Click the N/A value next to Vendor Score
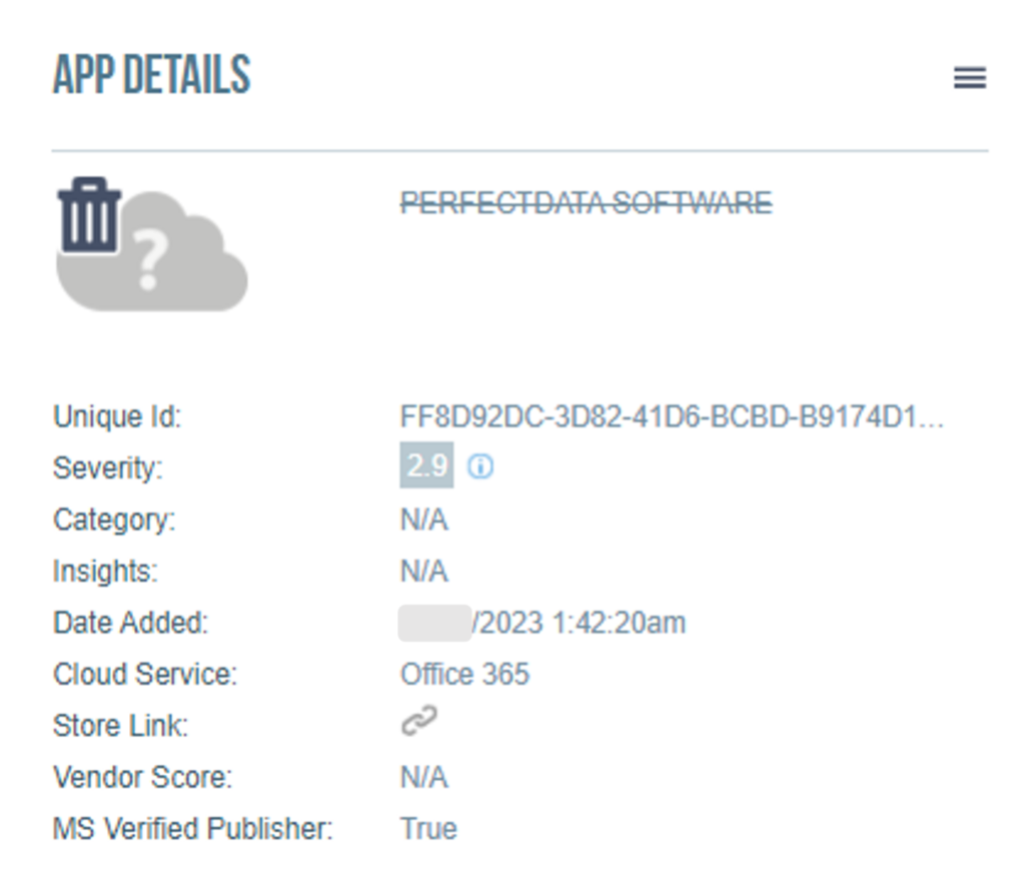 424,778
